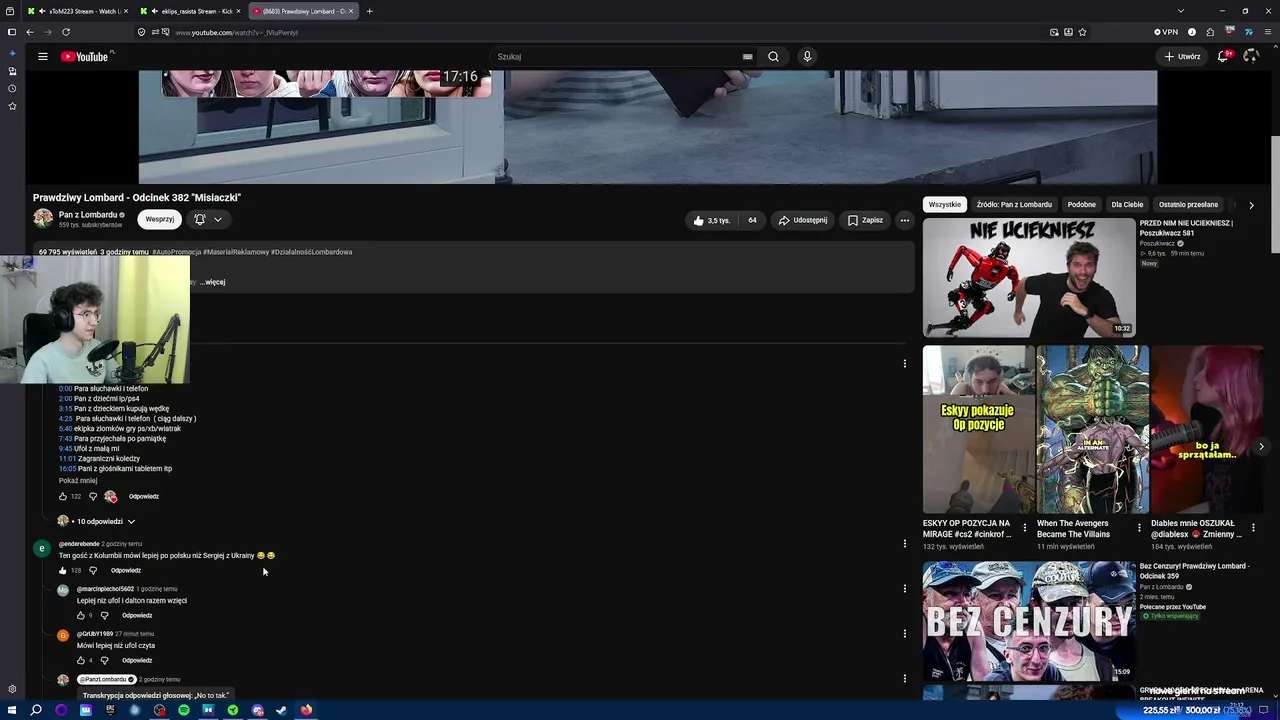Click the Wesprzyj button
The height and width of the screenshot is (720, 1280).
(160, 220)
